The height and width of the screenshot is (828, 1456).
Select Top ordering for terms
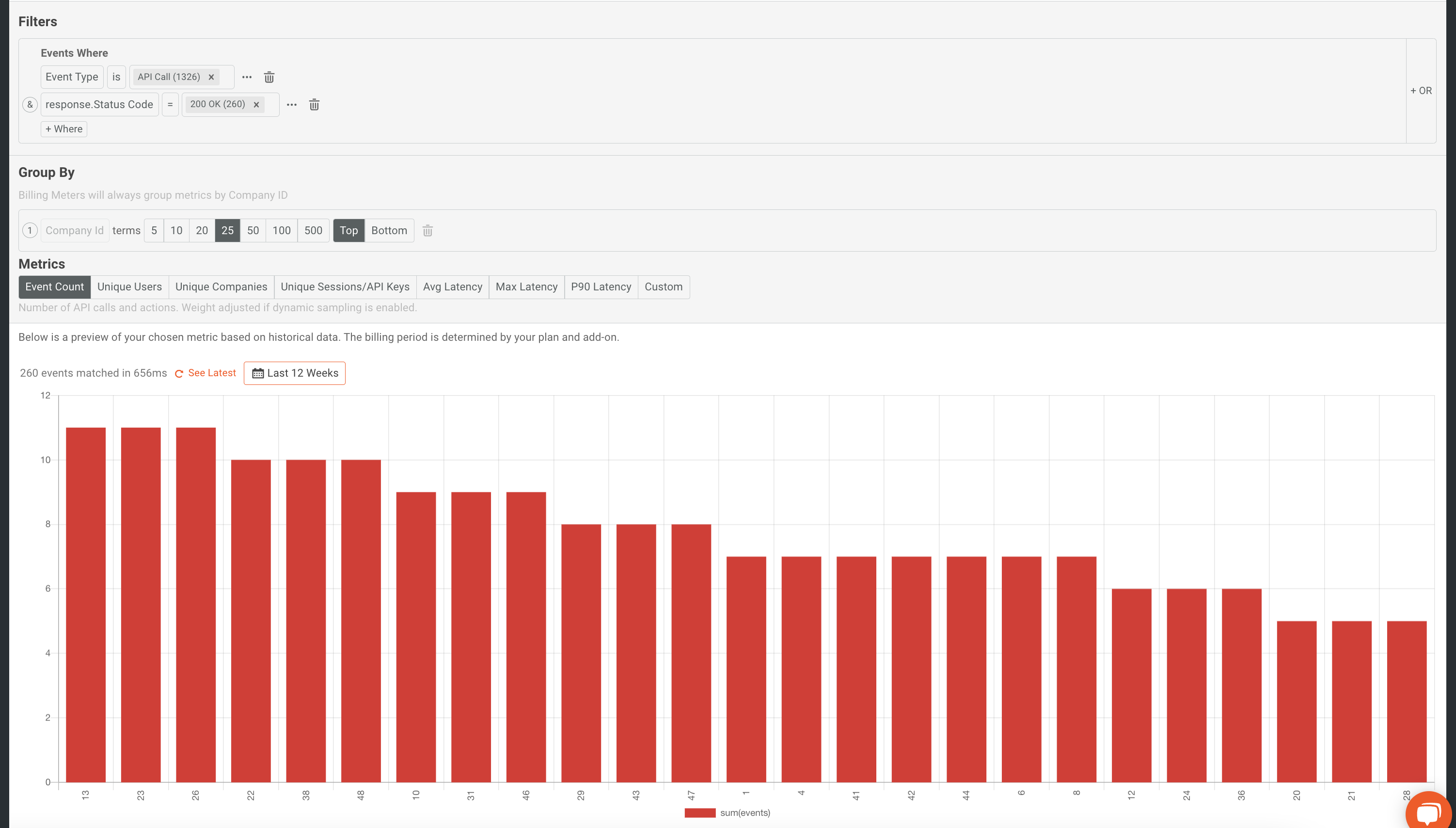(348, 230)
